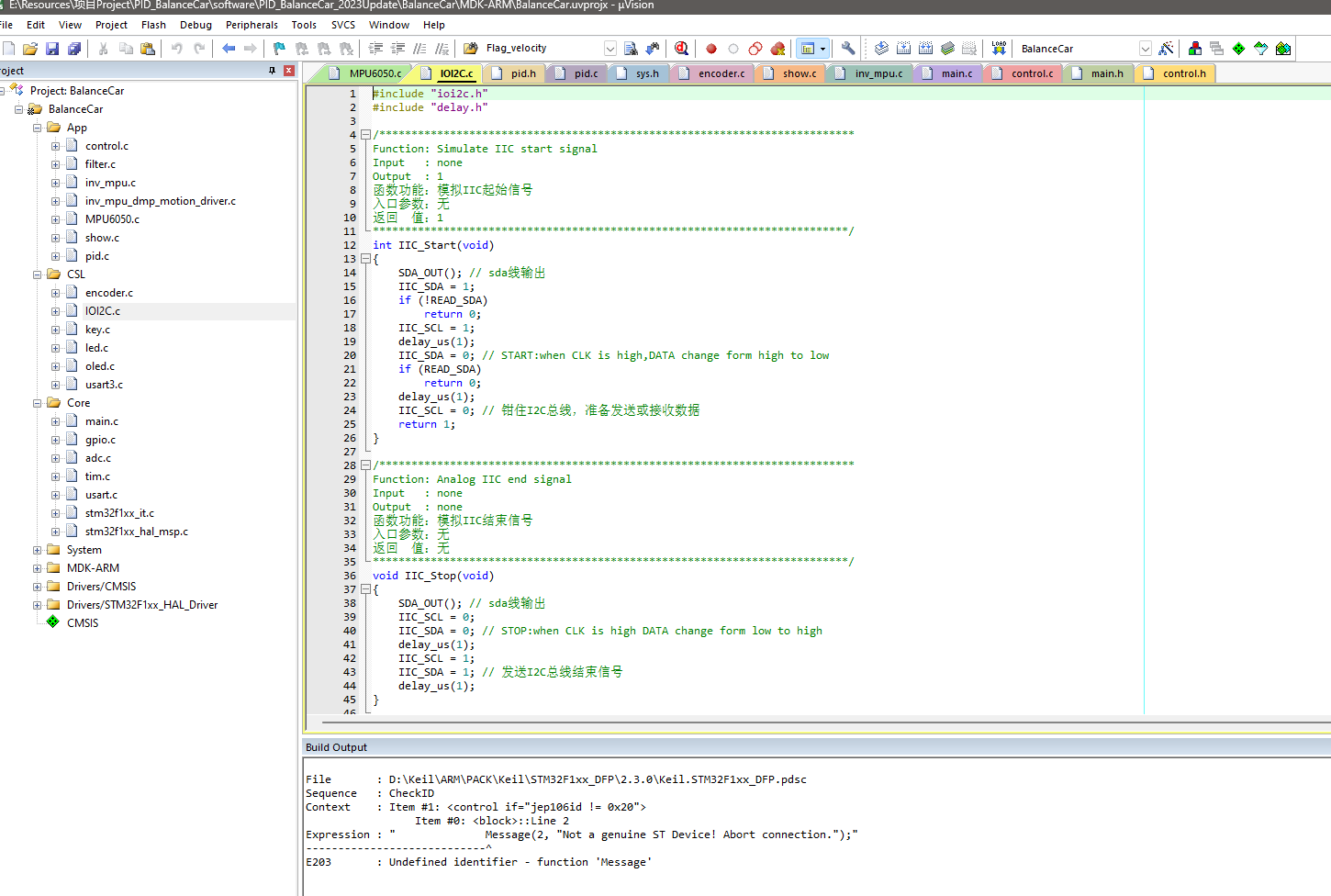Open Configuration with the wrench icon
The image size is (1331, 896).
click(848, 49)
